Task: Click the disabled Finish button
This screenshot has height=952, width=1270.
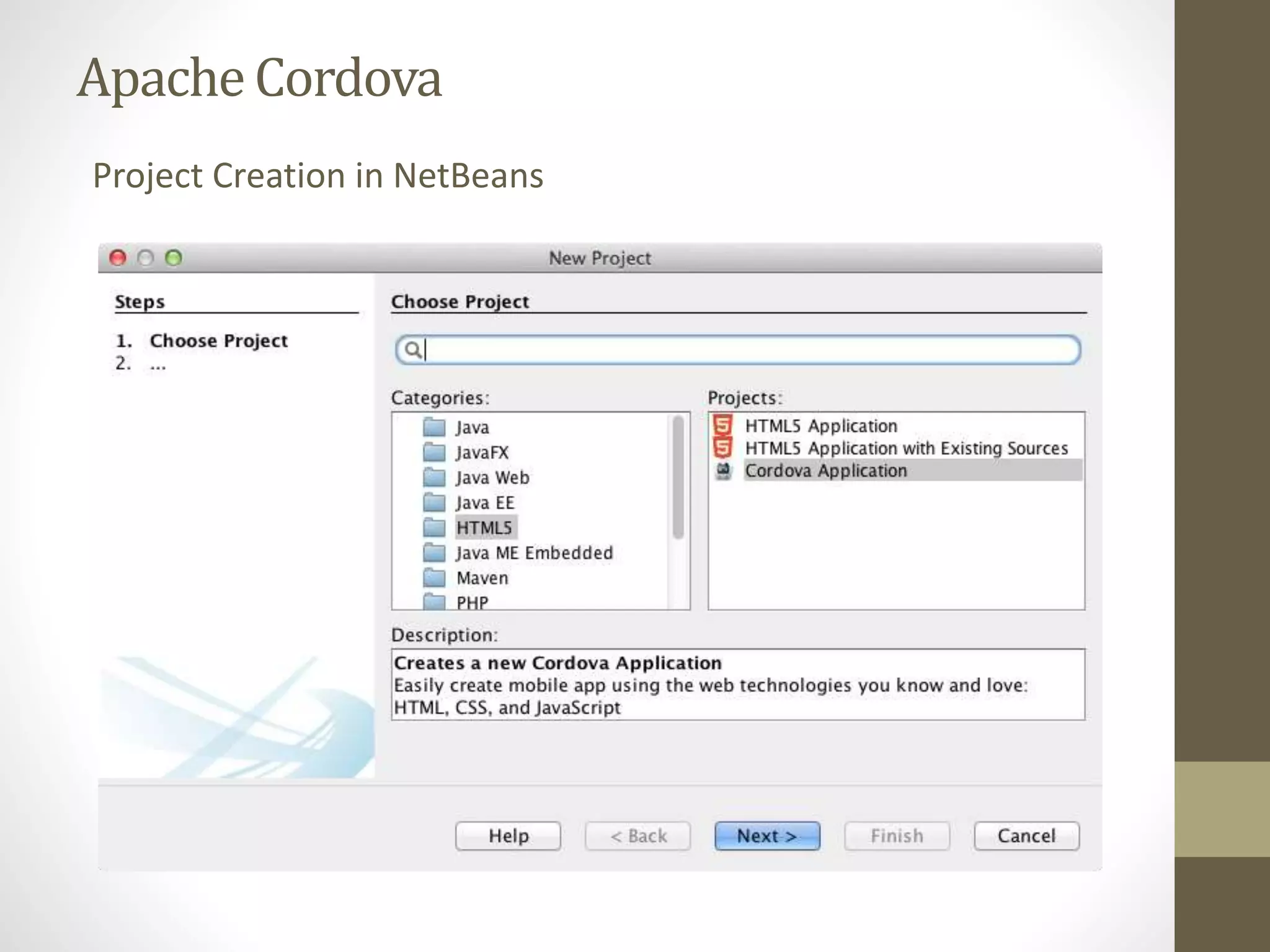Action: [897, 835]
